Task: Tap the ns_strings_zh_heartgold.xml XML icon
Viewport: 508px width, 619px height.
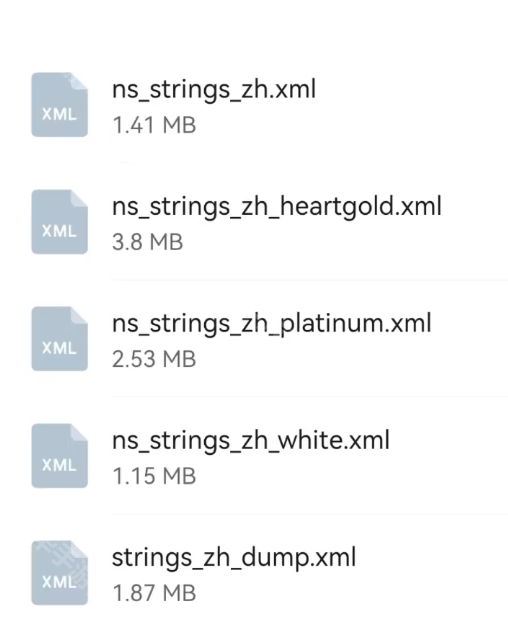Action: [x=60, y=222]
